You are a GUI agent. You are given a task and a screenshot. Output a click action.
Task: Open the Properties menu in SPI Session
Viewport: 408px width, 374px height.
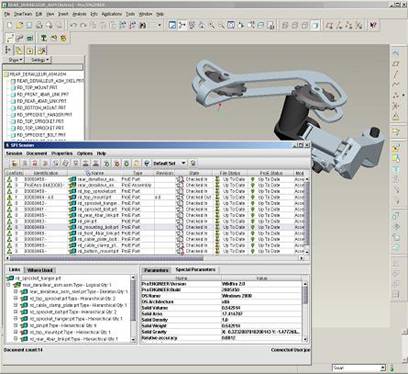tap(62, 153)
